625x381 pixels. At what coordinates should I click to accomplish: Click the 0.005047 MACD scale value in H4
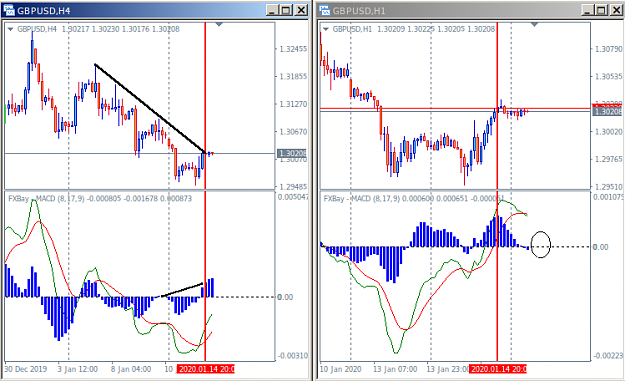tap(293, 197)
